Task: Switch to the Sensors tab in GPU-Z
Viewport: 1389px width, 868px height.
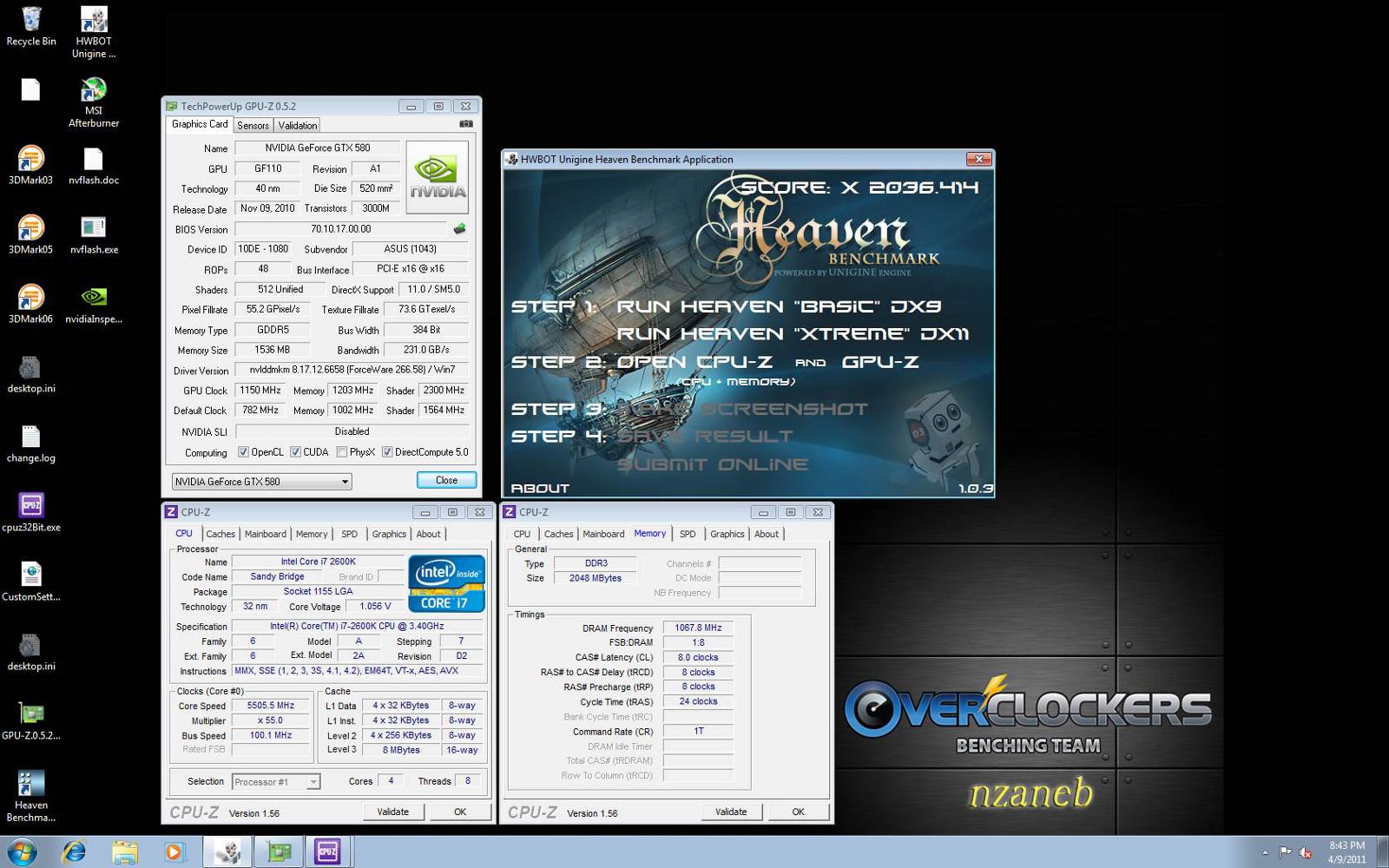Action: click(x=253, y=125)
